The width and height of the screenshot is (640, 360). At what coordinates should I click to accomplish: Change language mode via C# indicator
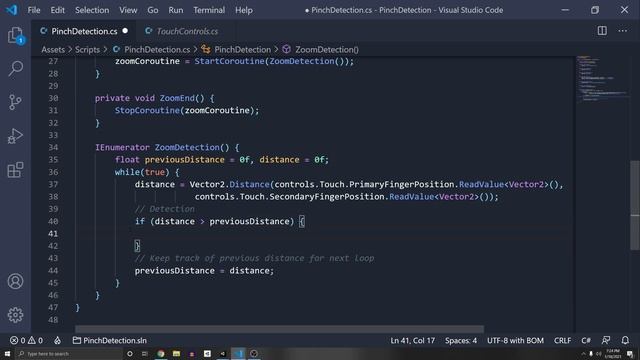coord(586,340)
